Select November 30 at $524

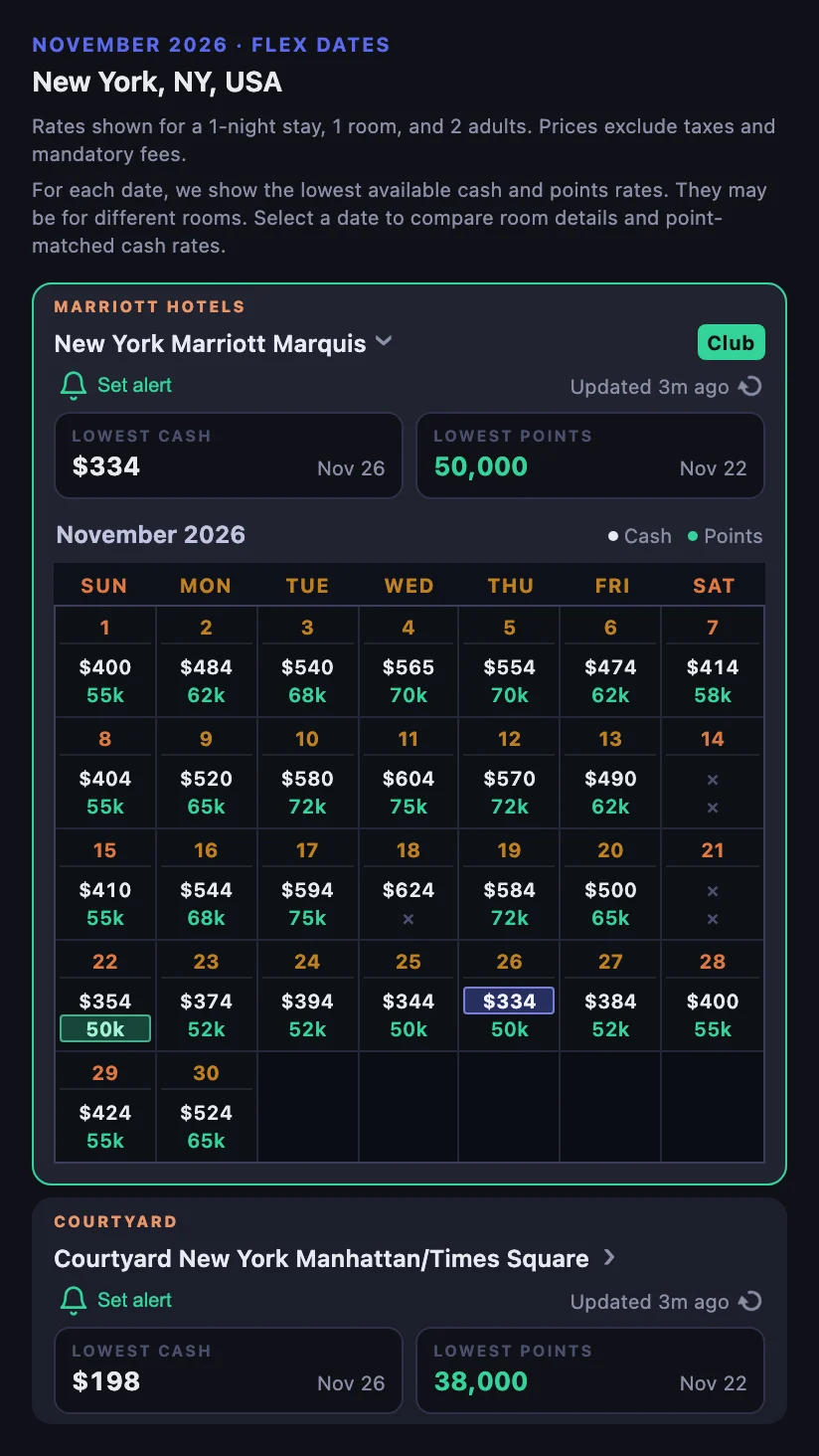coord(207,1107)
